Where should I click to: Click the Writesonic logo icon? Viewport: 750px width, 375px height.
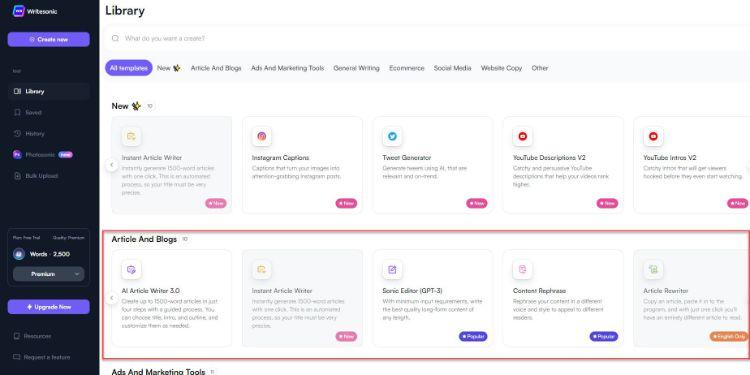pyautogui.click(x=19, y=11)
